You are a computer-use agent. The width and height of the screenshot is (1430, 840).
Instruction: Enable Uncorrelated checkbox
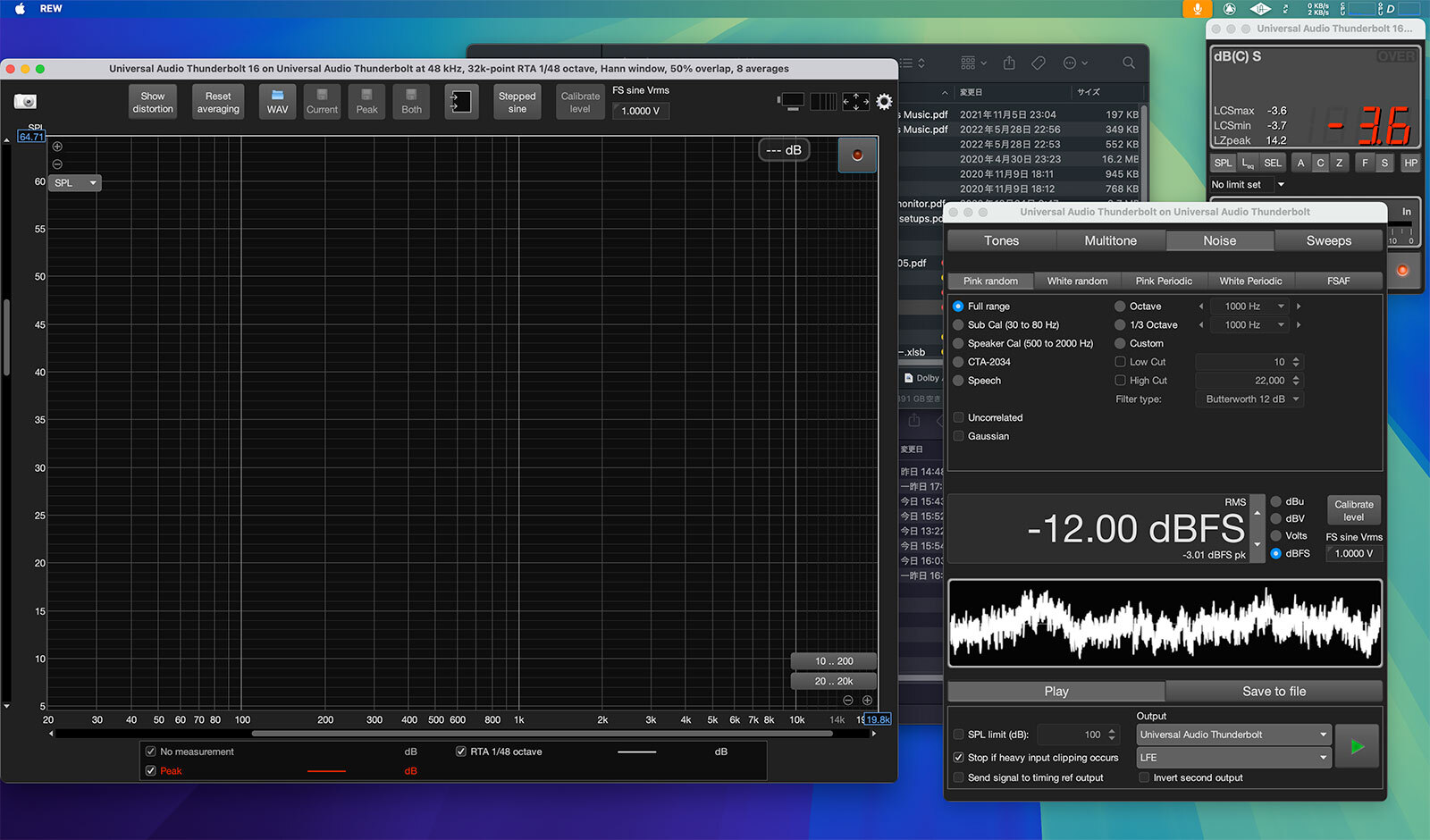958,418
